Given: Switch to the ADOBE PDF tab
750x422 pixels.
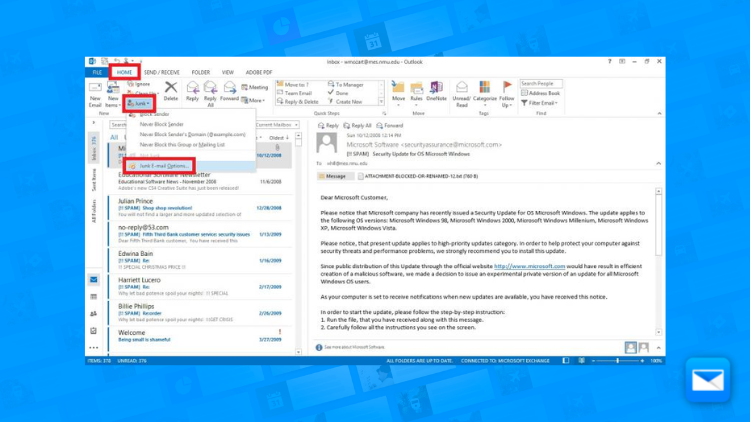Looking at the screenshot, I should [x=259, y=72].
